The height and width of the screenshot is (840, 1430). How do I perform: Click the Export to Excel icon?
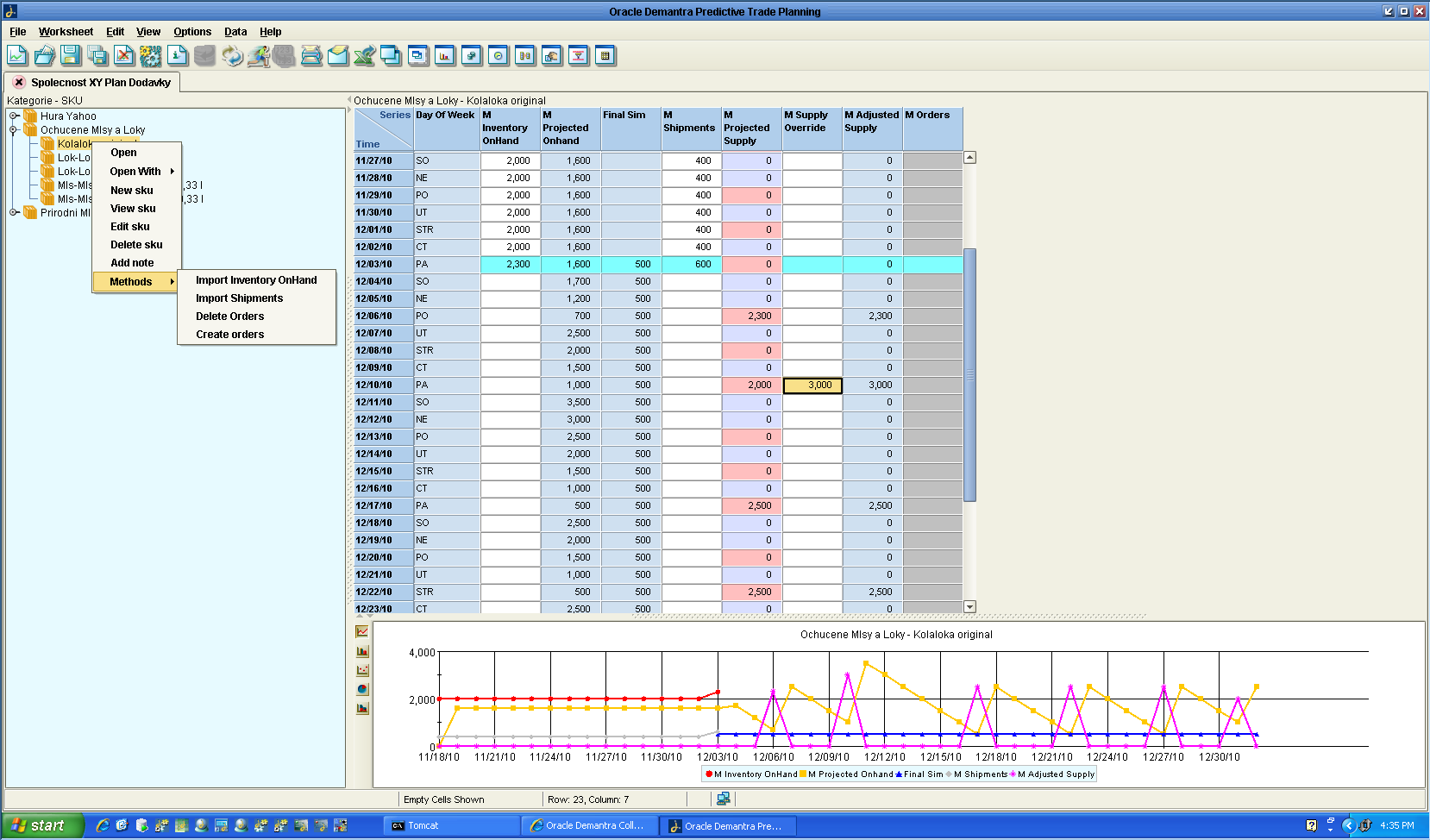tap(365, 56)
